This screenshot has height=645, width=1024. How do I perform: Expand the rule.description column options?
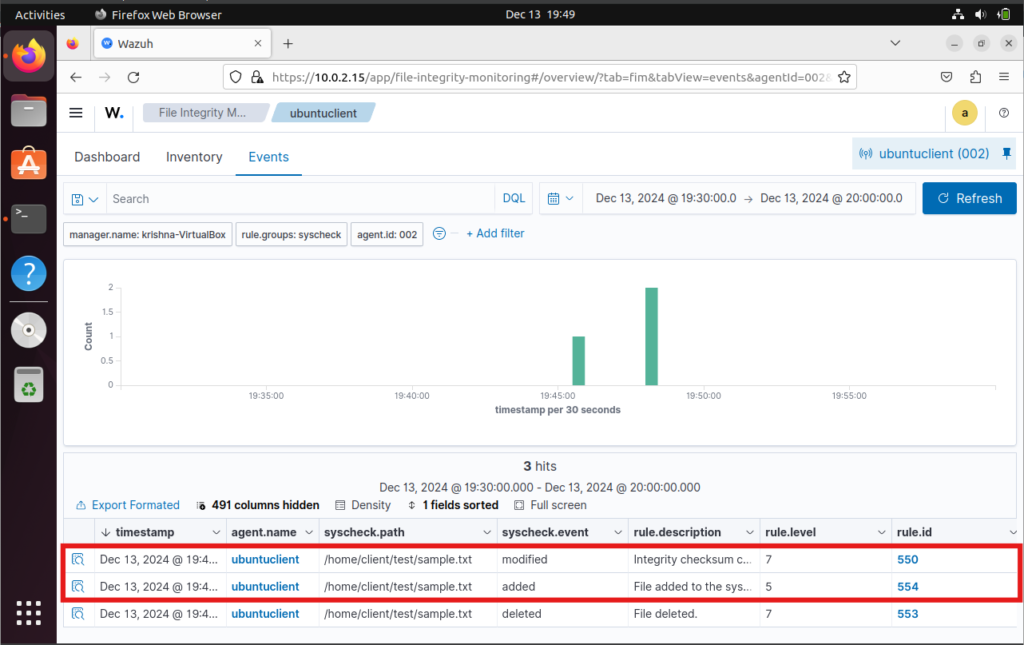coord(750,533)
